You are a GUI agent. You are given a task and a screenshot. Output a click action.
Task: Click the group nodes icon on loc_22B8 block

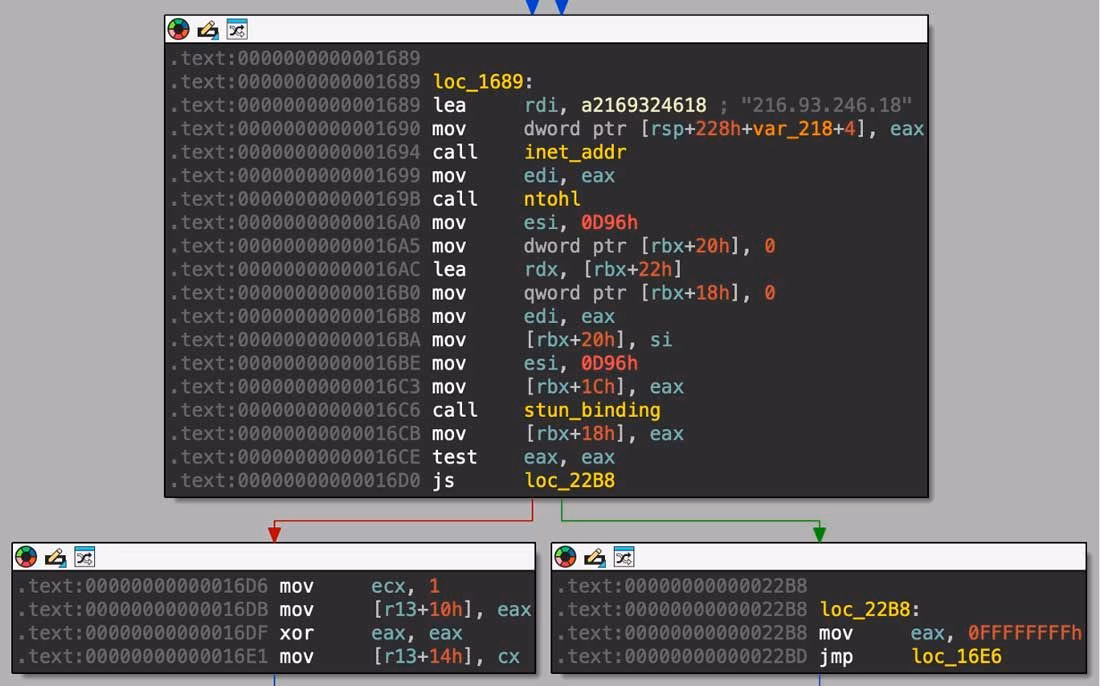[624, 557]
